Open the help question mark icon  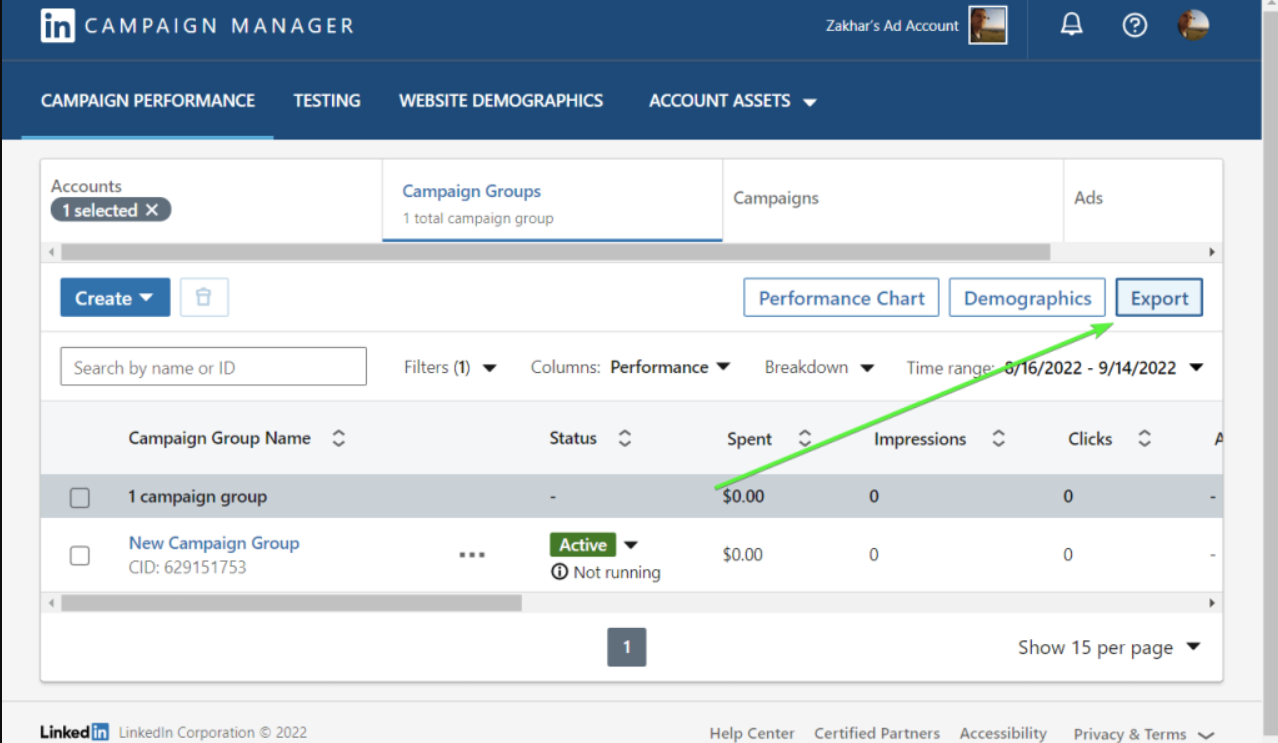[x=1134, y=26]
